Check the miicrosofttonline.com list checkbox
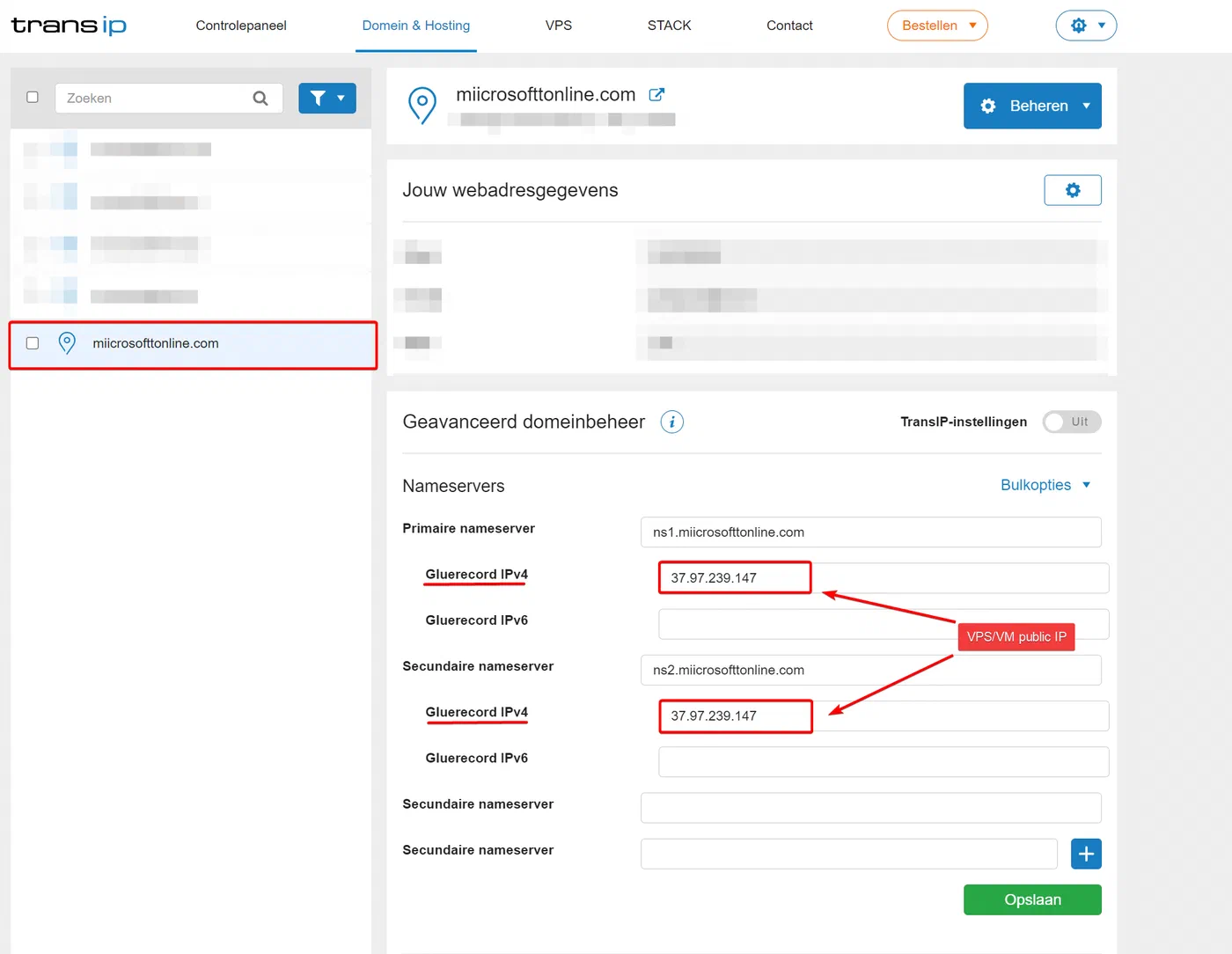 [33, 343]
